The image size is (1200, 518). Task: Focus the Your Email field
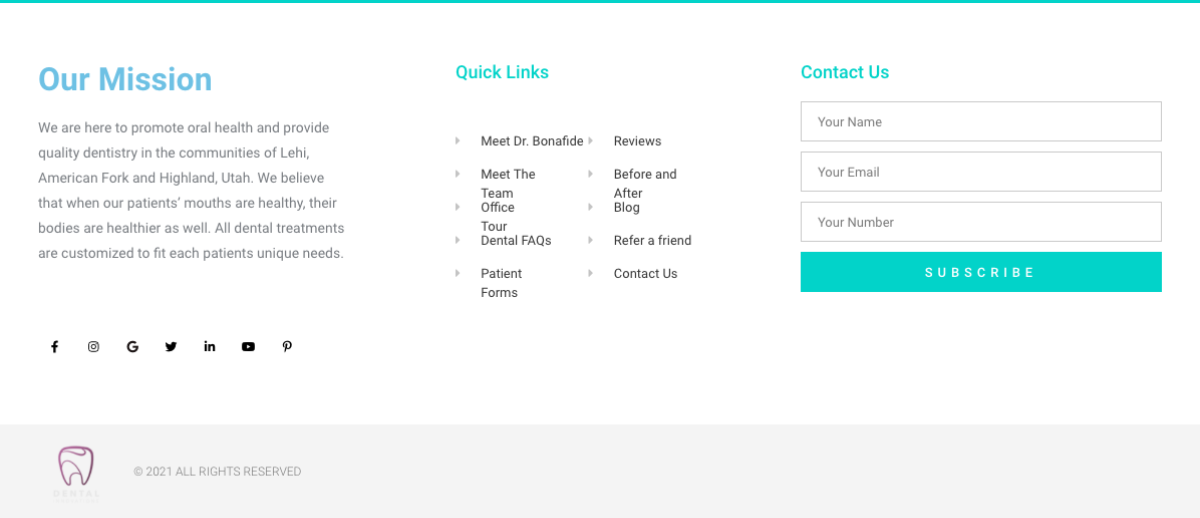tap(981, 172)
